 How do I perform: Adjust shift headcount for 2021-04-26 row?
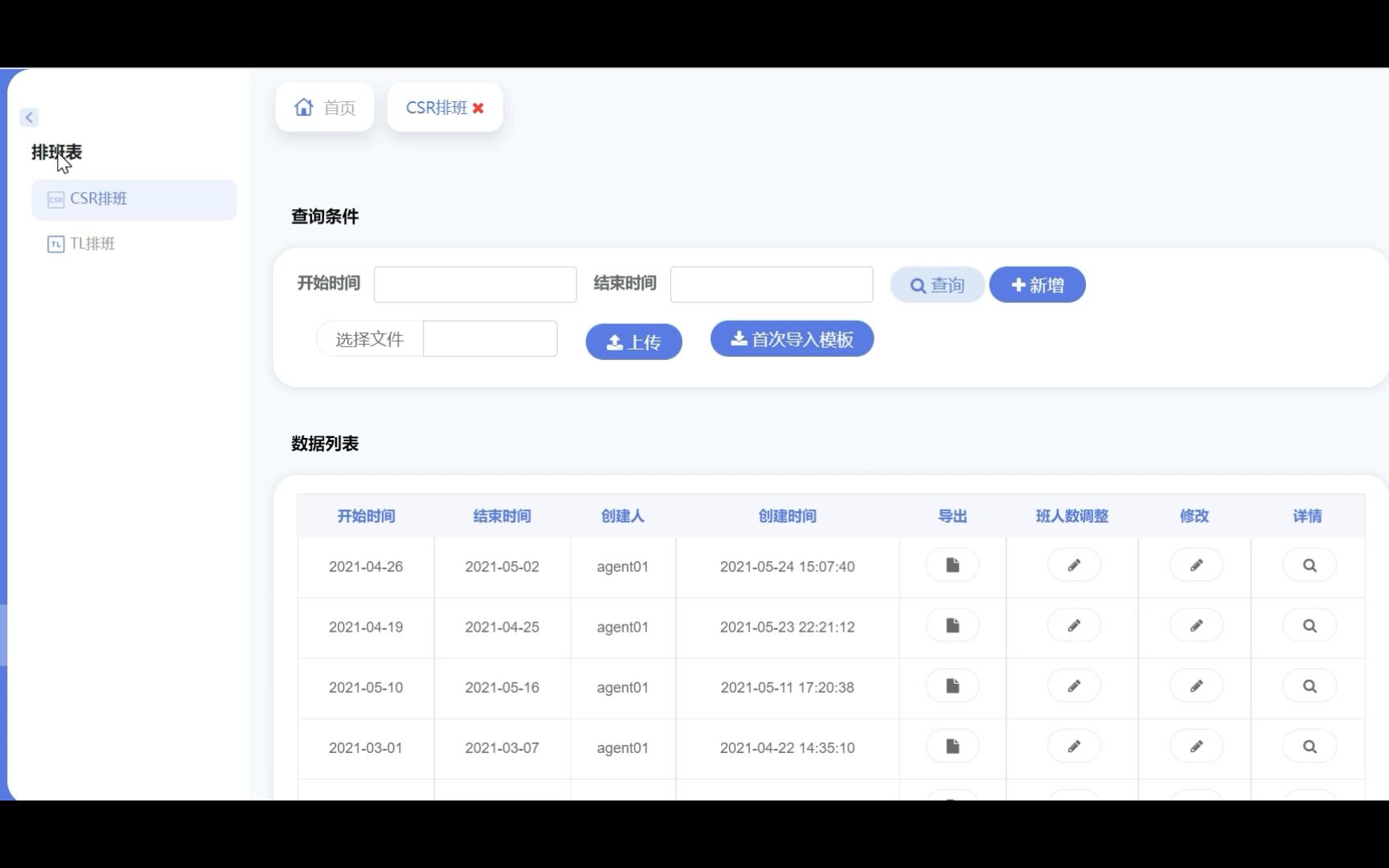pos(1074,565)
